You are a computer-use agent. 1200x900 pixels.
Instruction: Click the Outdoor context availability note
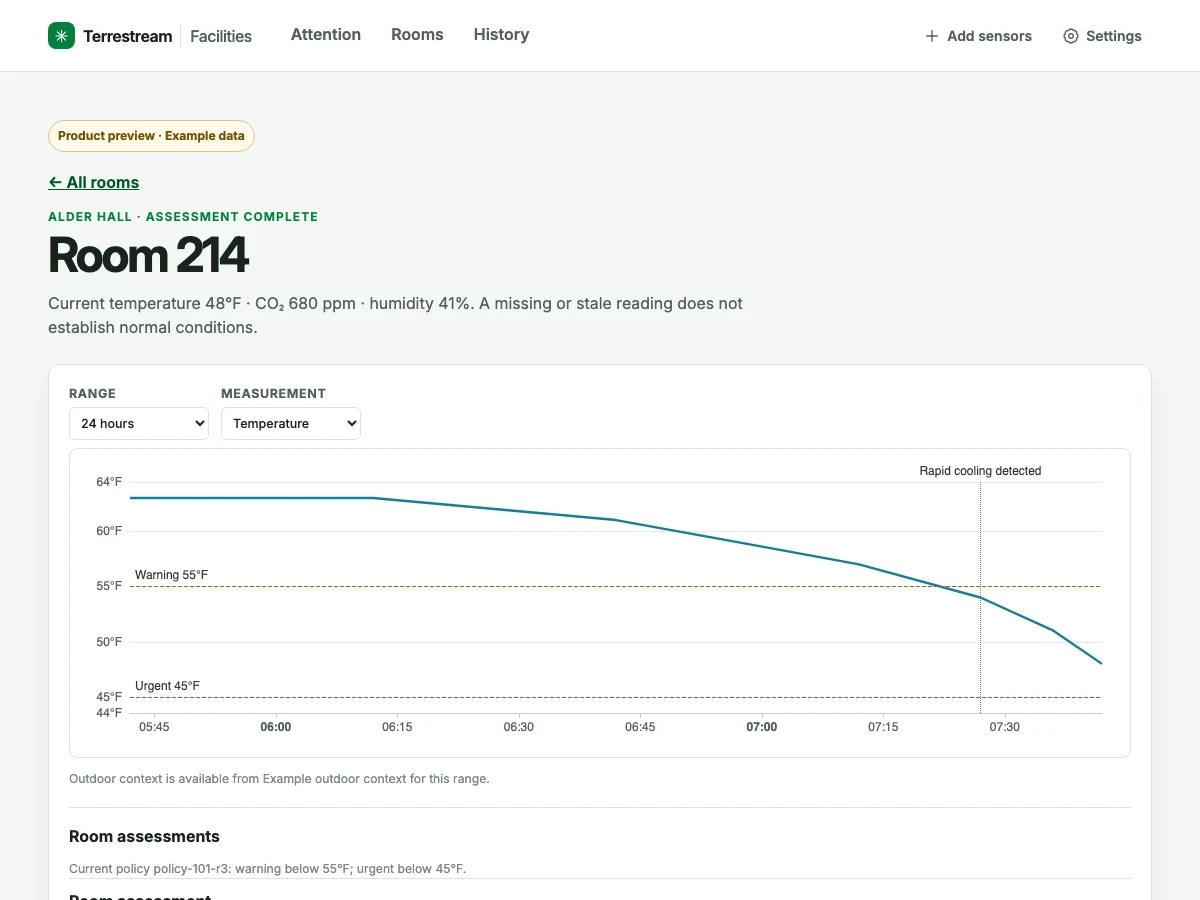(279, 778)
